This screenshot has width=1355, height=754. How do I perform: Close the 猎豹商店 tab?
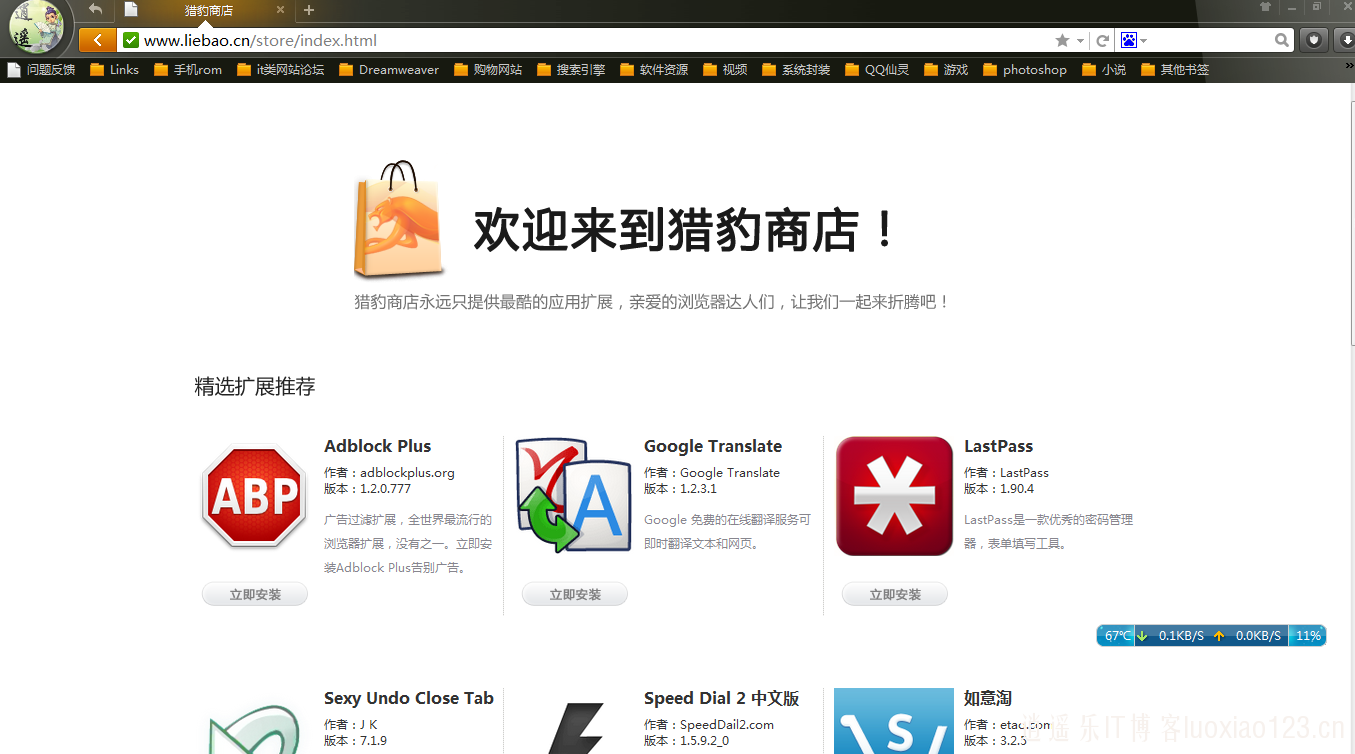(280, 10)
